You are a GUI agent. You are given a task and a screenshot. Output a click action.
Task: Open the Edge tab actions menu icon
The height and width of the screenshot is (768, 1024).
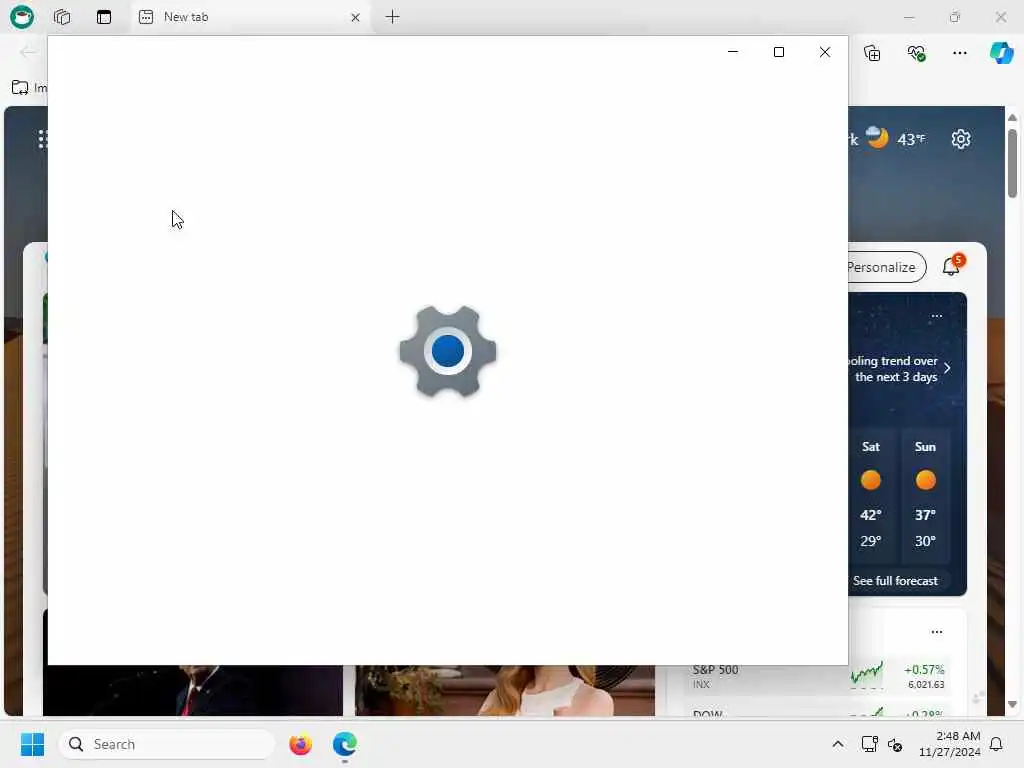(104, 17)
